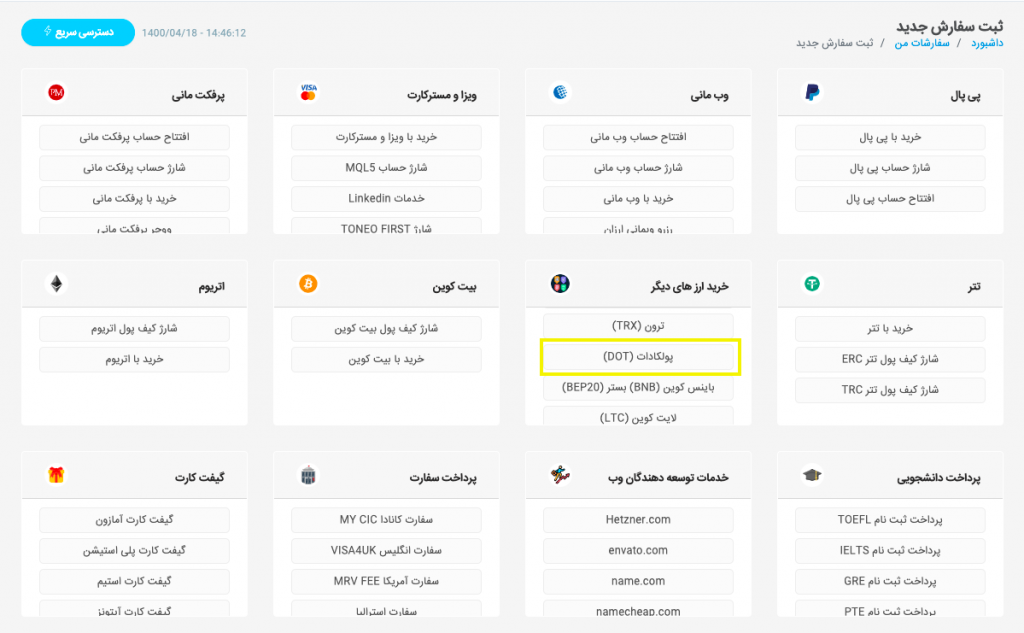This screenshot has height=633, width=1024.
Task: Click the PayPal logo icon
Action: (812, 92)
